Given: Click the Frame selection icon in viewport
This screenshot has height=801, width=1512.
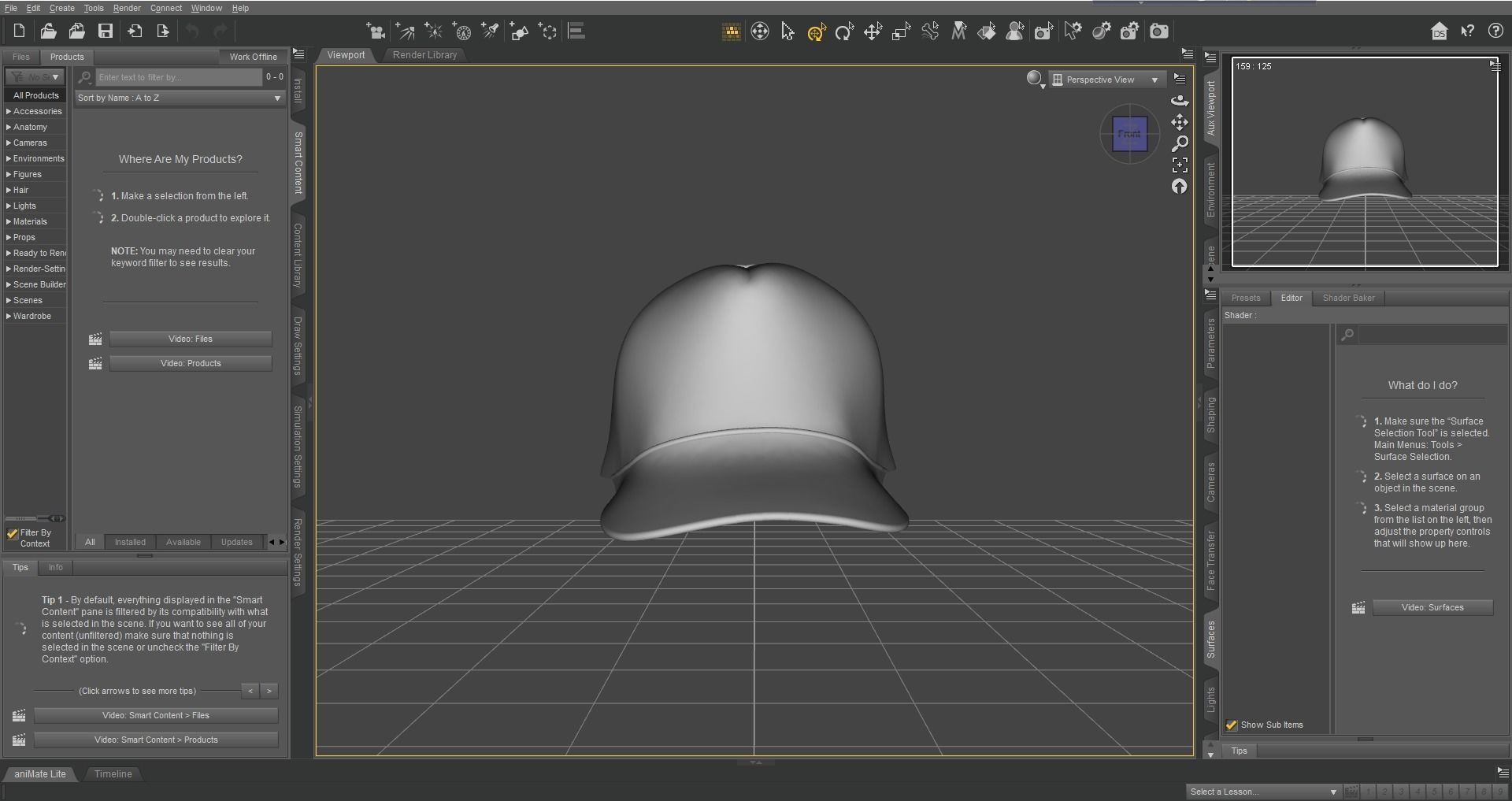Looking at the screenshot, I should click(x=1180, y=165).
